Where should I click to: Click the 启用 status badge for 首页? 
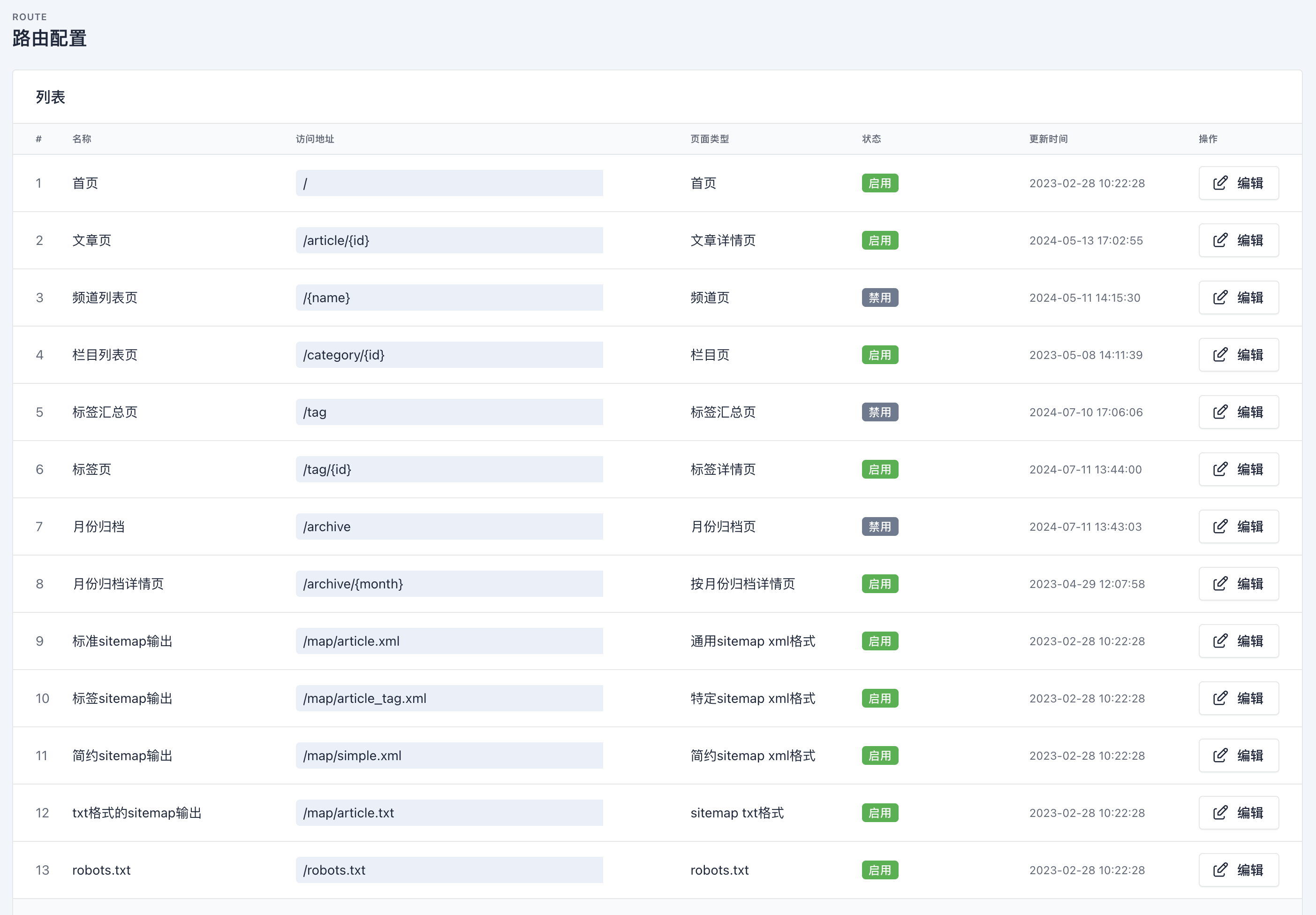pyautogui.click(x=879, y=183)
